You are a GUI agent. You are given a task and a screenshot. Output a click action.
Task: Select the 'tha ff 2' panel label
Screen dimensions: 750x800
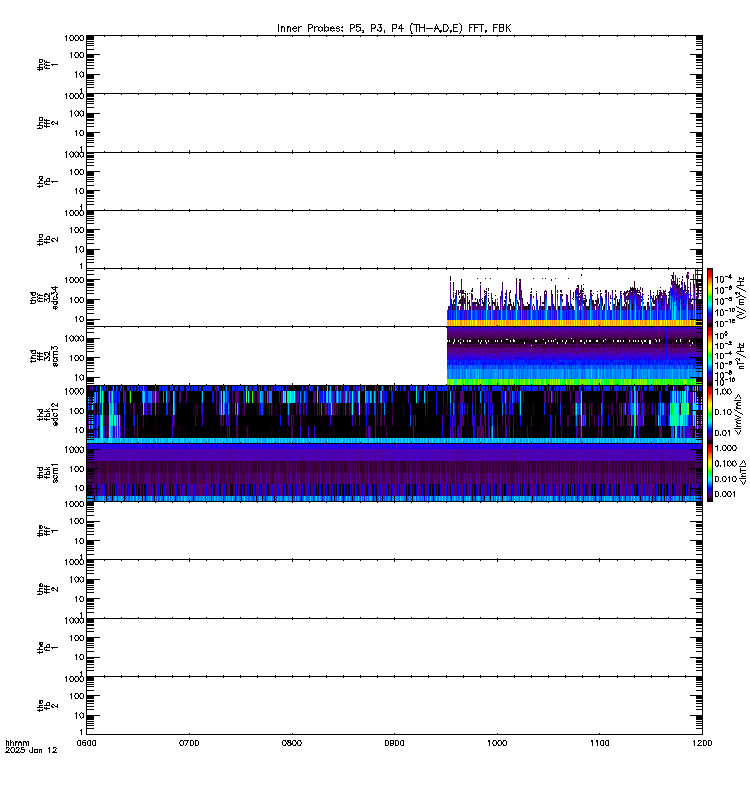click(x=47, y=122)
